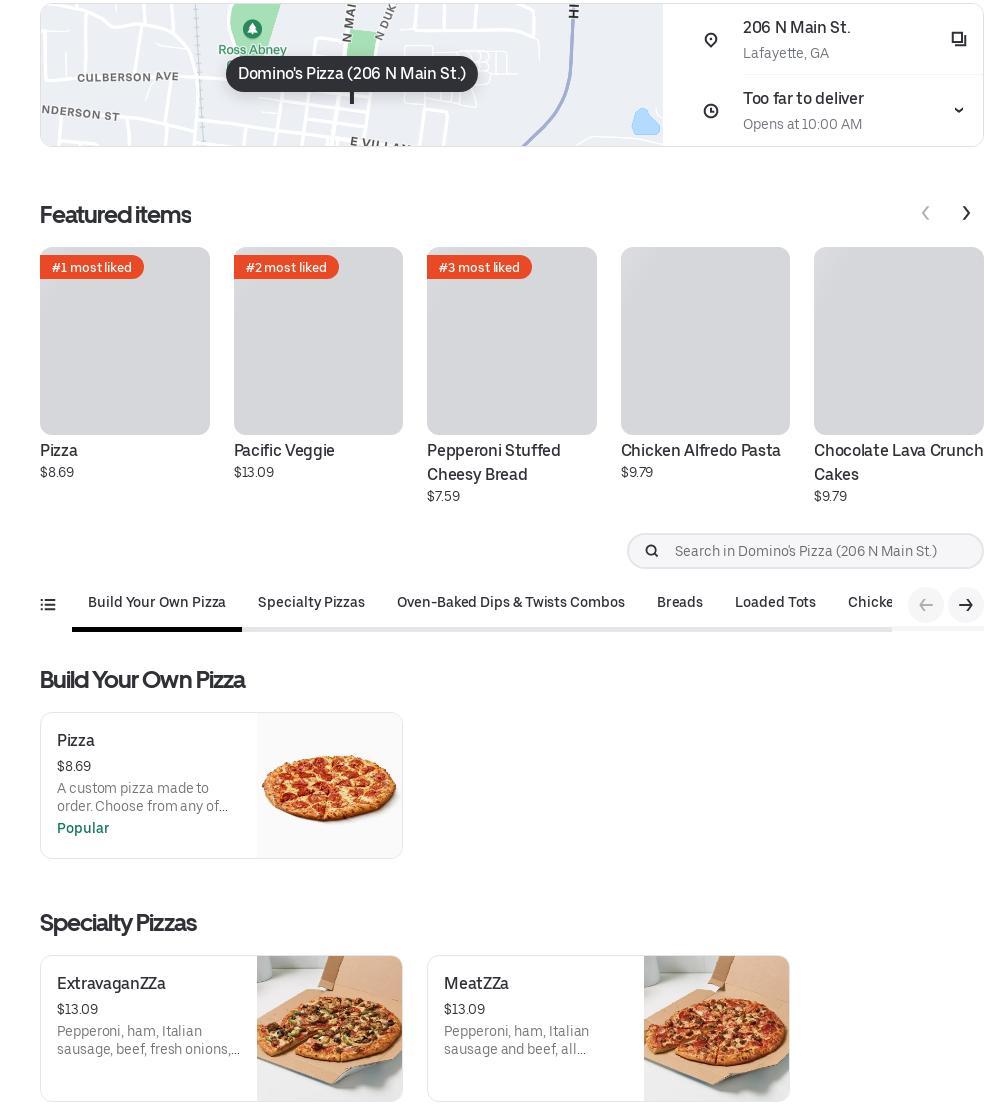Go to the Loaded Tots tab
This screenshot has height=1118, width=1004.
775,602
